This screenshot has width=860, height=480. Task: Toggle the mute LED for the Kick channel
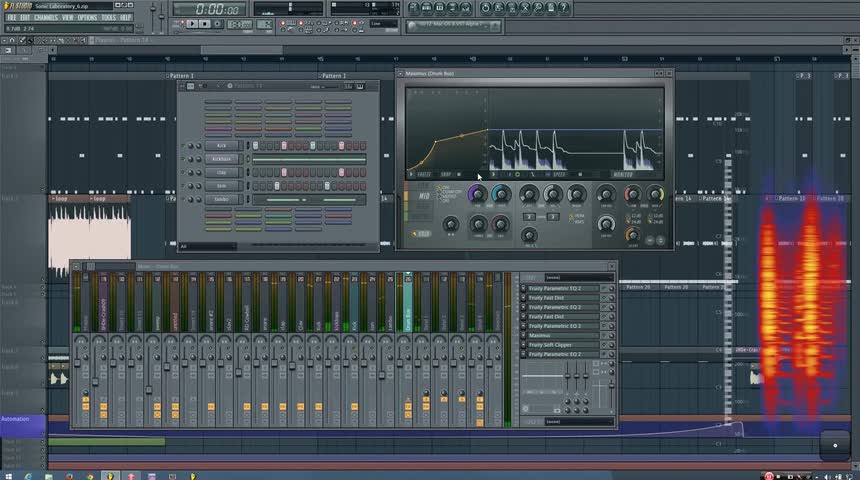185,146
